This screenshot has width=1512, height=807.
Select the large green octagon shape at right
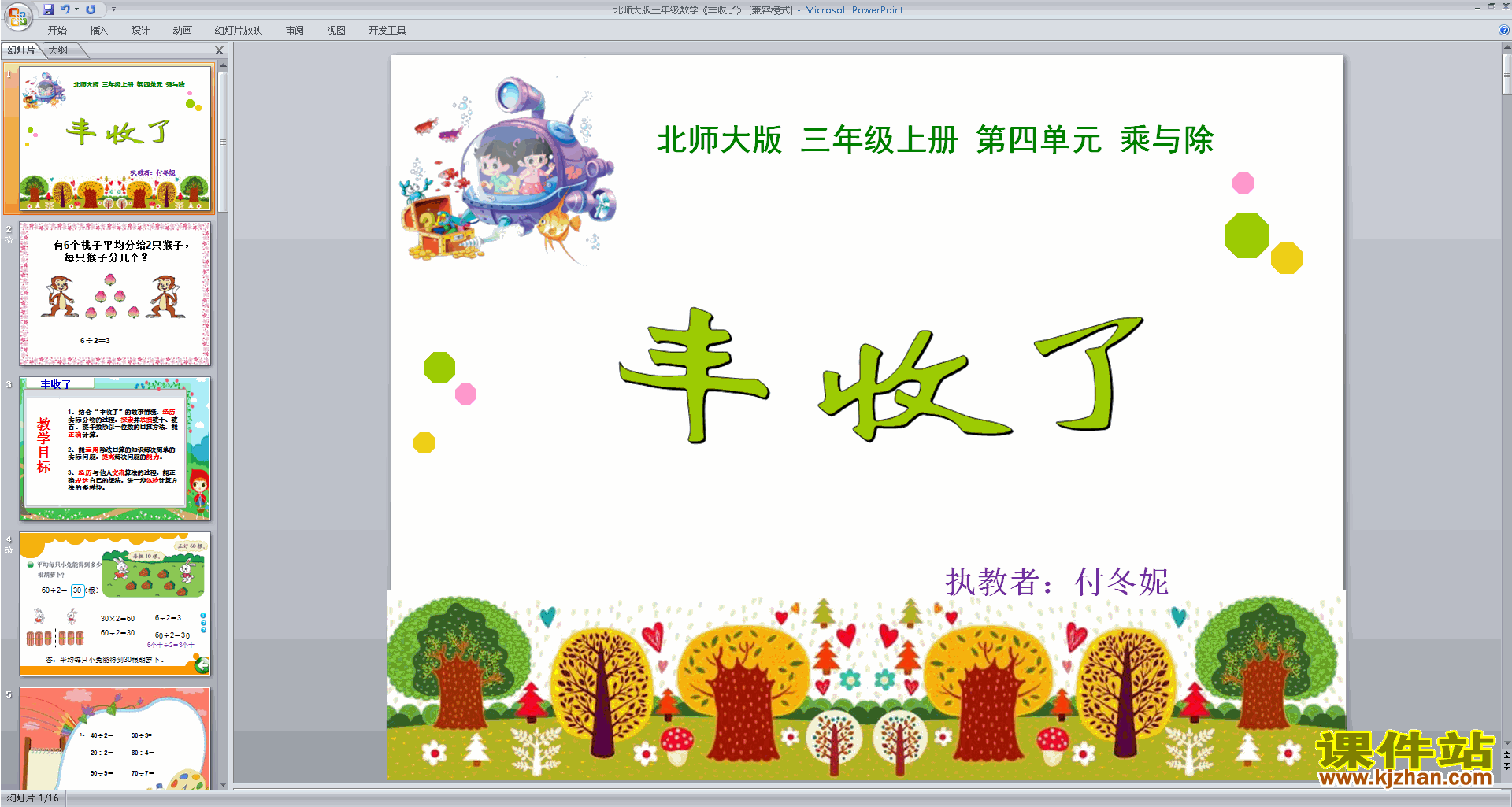click(1247, 235)
